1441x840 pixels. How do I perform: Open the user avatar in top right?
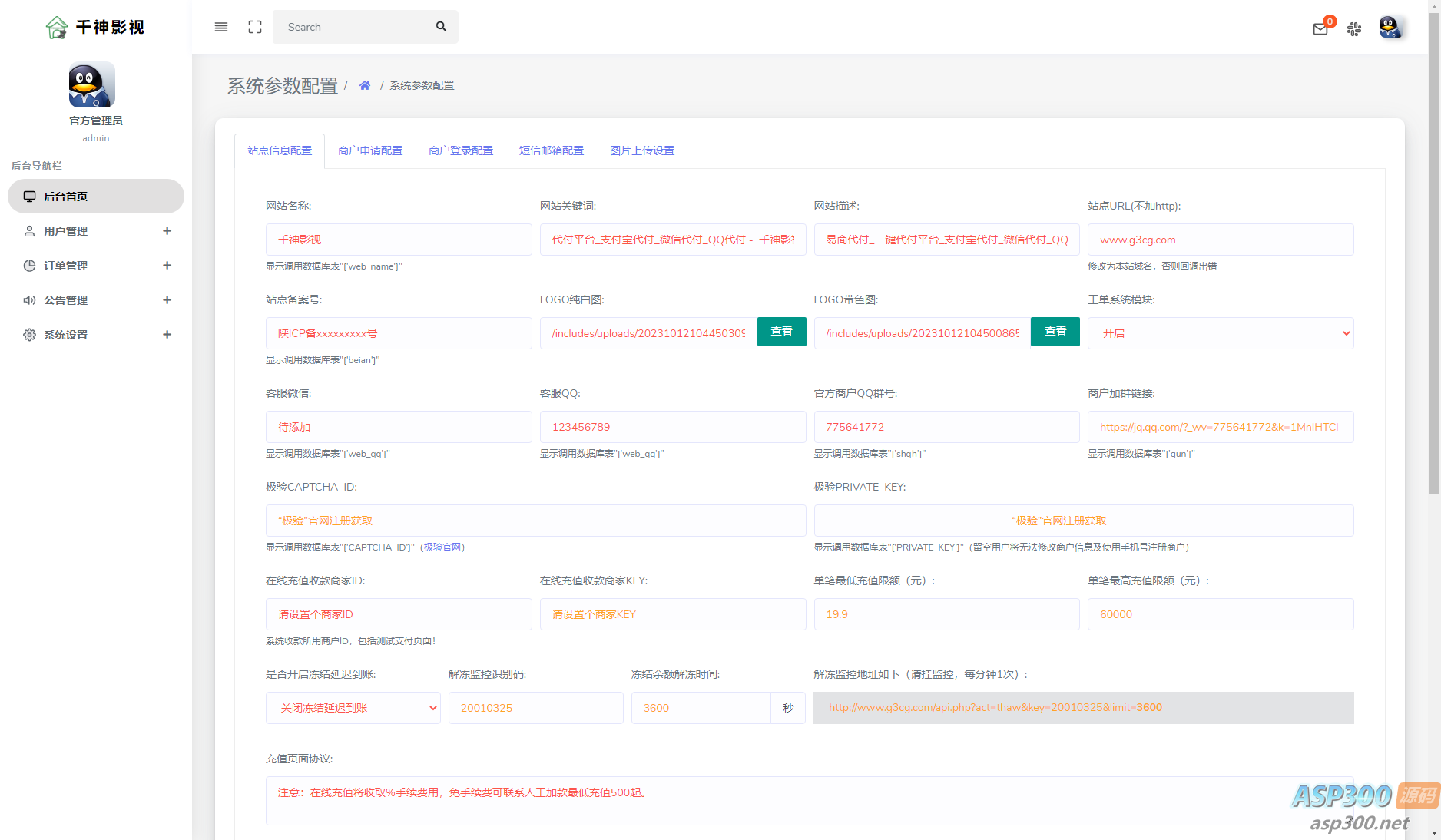[x=1390, y=28]
